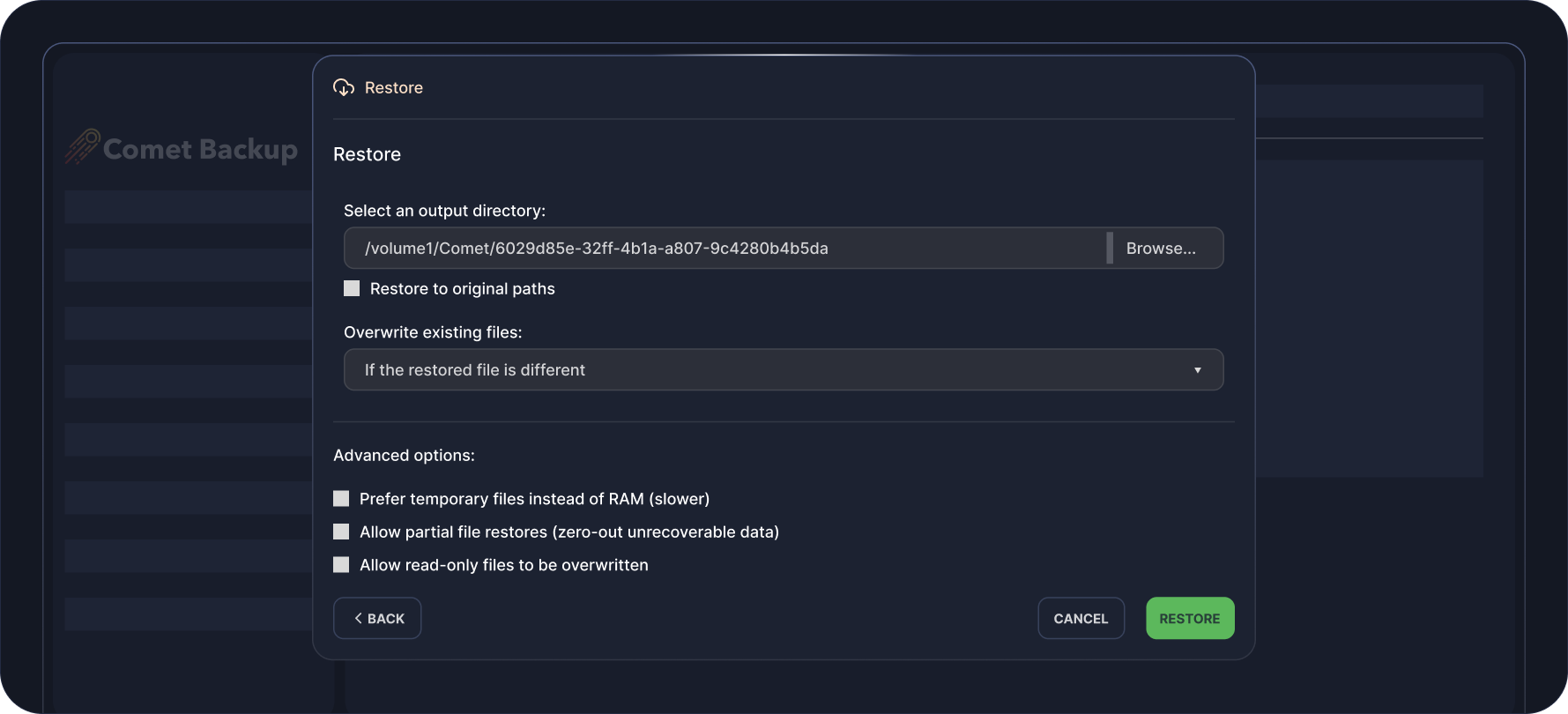Click the cloud download icon in dialog header

(x=343, y=87)
